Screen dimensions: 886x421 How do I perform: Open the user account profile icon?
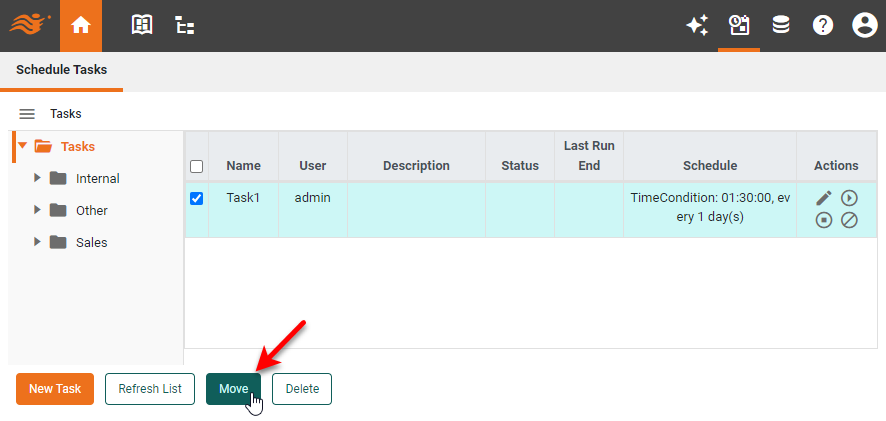[864, 26]
